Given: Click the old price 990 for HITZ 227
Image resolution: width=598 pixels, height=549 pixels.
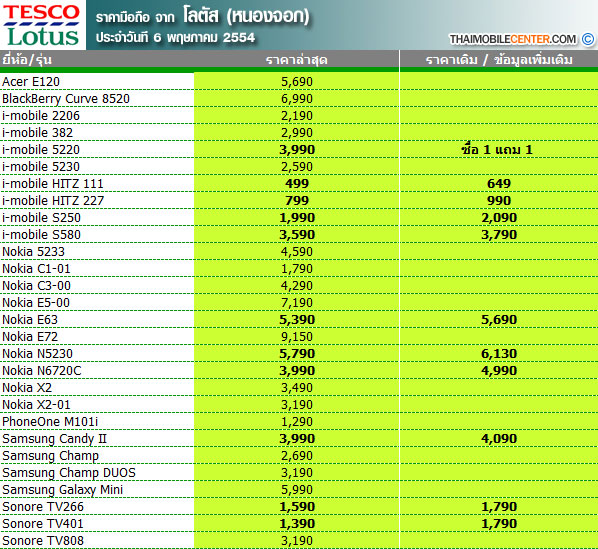Looking at the screenshot, I should point(499,201).
